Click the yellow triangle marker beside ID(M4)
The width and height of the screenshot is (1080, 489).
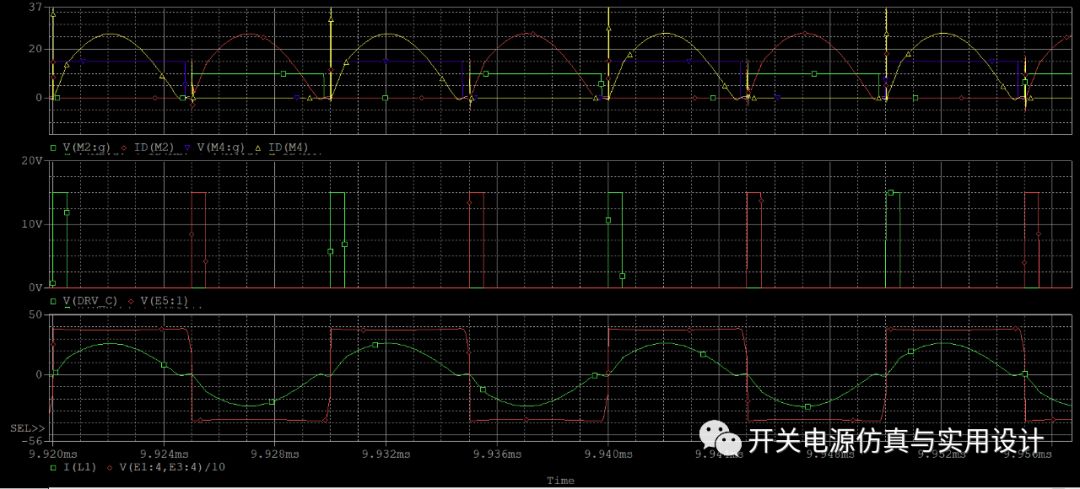(x=258, y=147)
